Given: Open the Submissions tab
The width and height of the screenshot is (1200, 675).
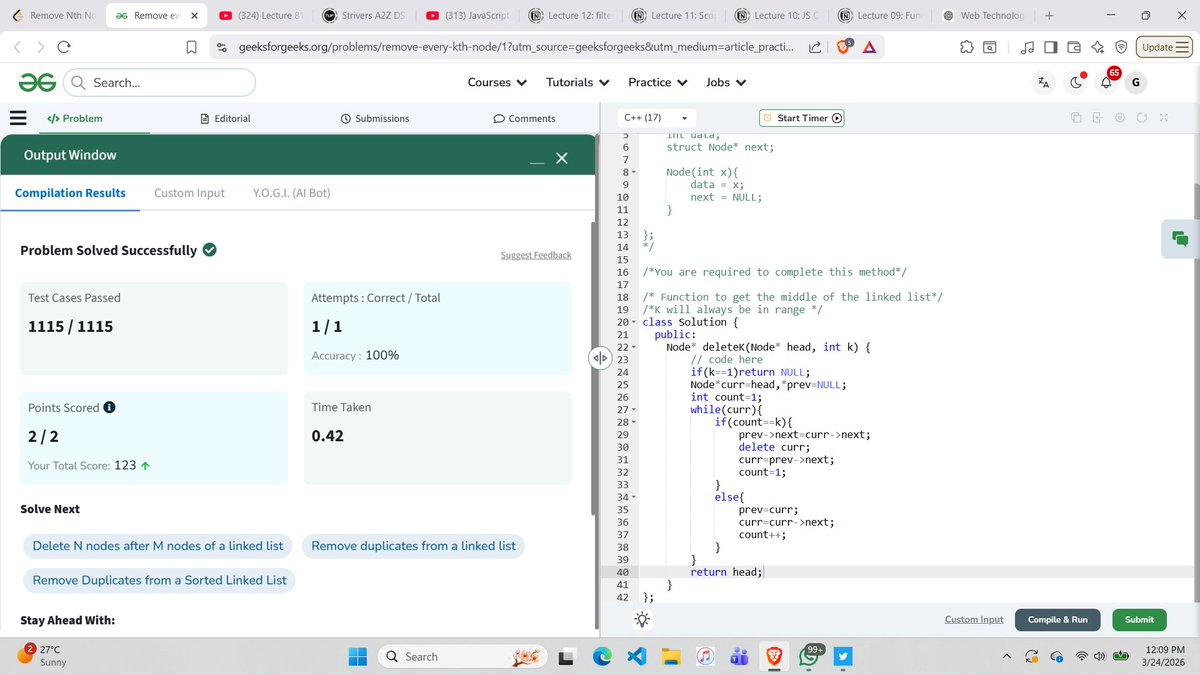Looking at the screenshot, I should 375,118.
